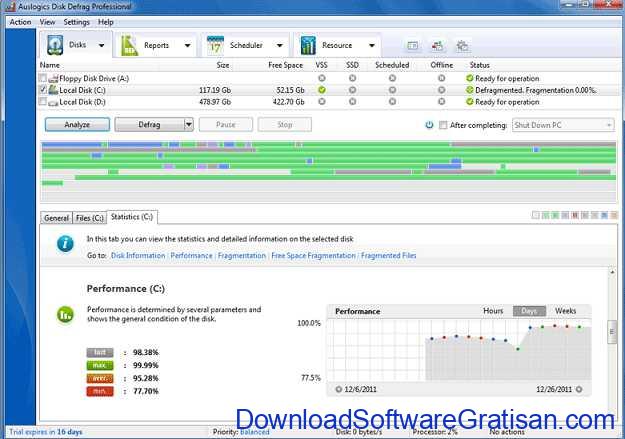The width and height of the screenshot is (625, 439).
Task: Click the Resource chart icon
Action: [308, 45]
